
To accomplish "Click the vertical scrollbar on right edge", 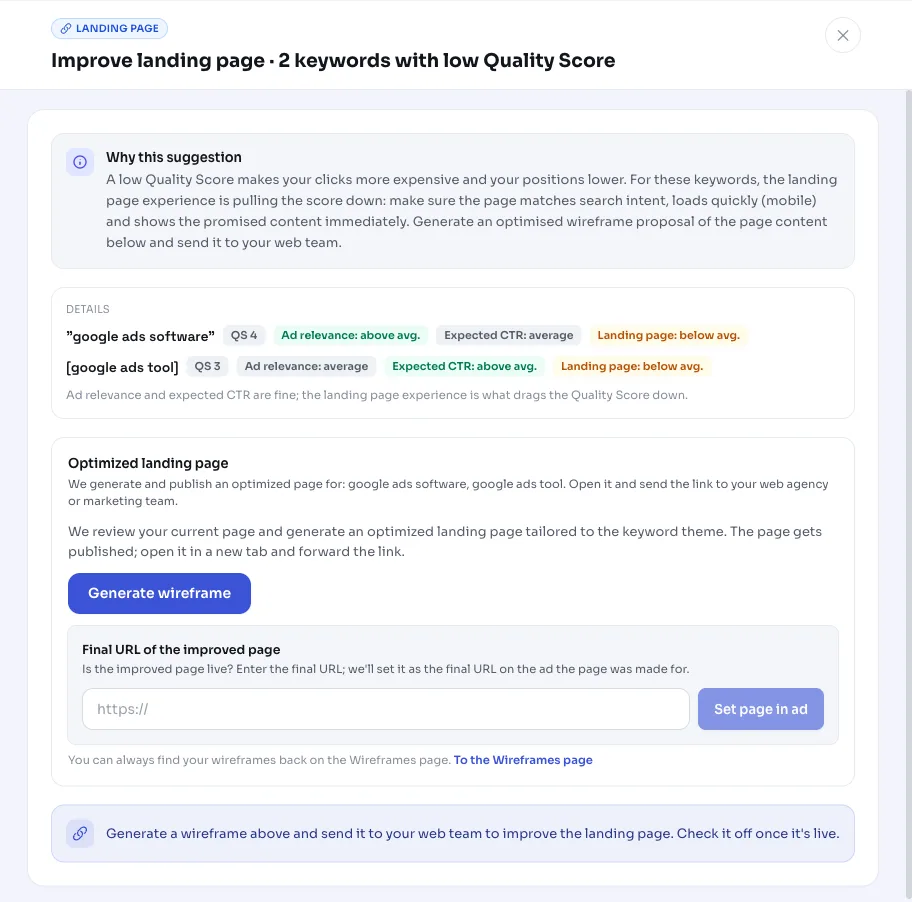I will (x=909, y=494).
